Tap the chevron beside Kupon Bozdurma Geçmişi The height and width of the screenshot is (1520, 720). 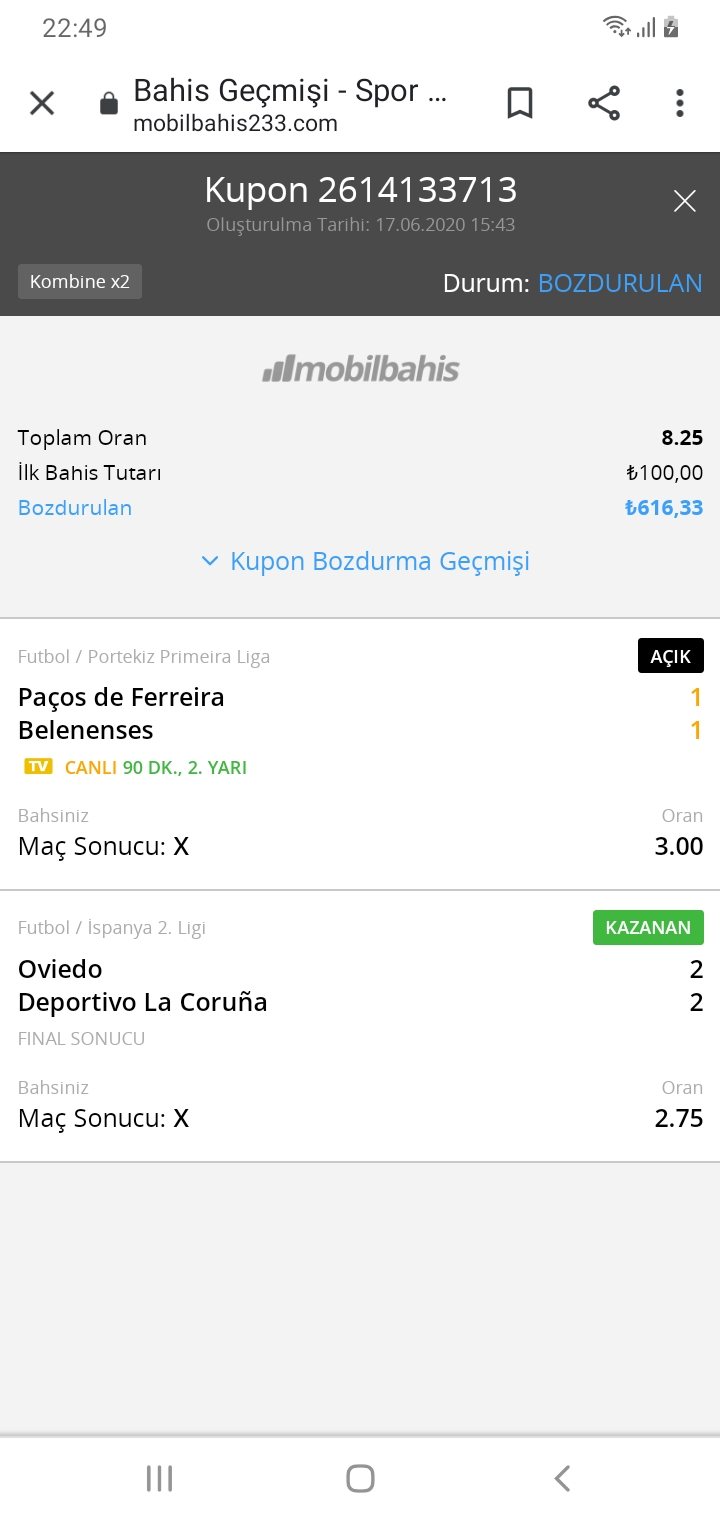209,561
